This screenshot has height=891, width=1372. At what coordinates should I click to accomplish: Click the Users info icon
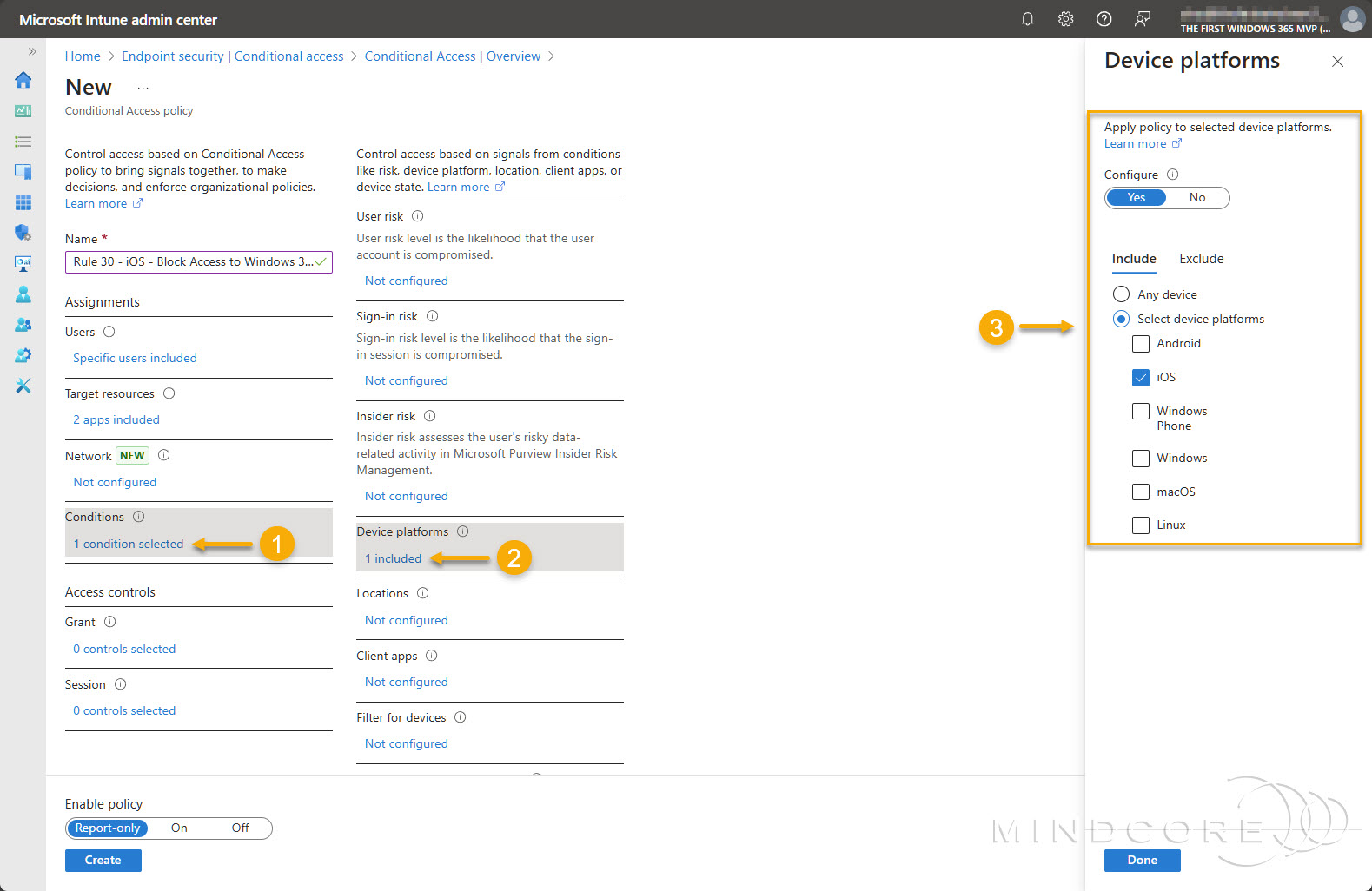[109, 332]
